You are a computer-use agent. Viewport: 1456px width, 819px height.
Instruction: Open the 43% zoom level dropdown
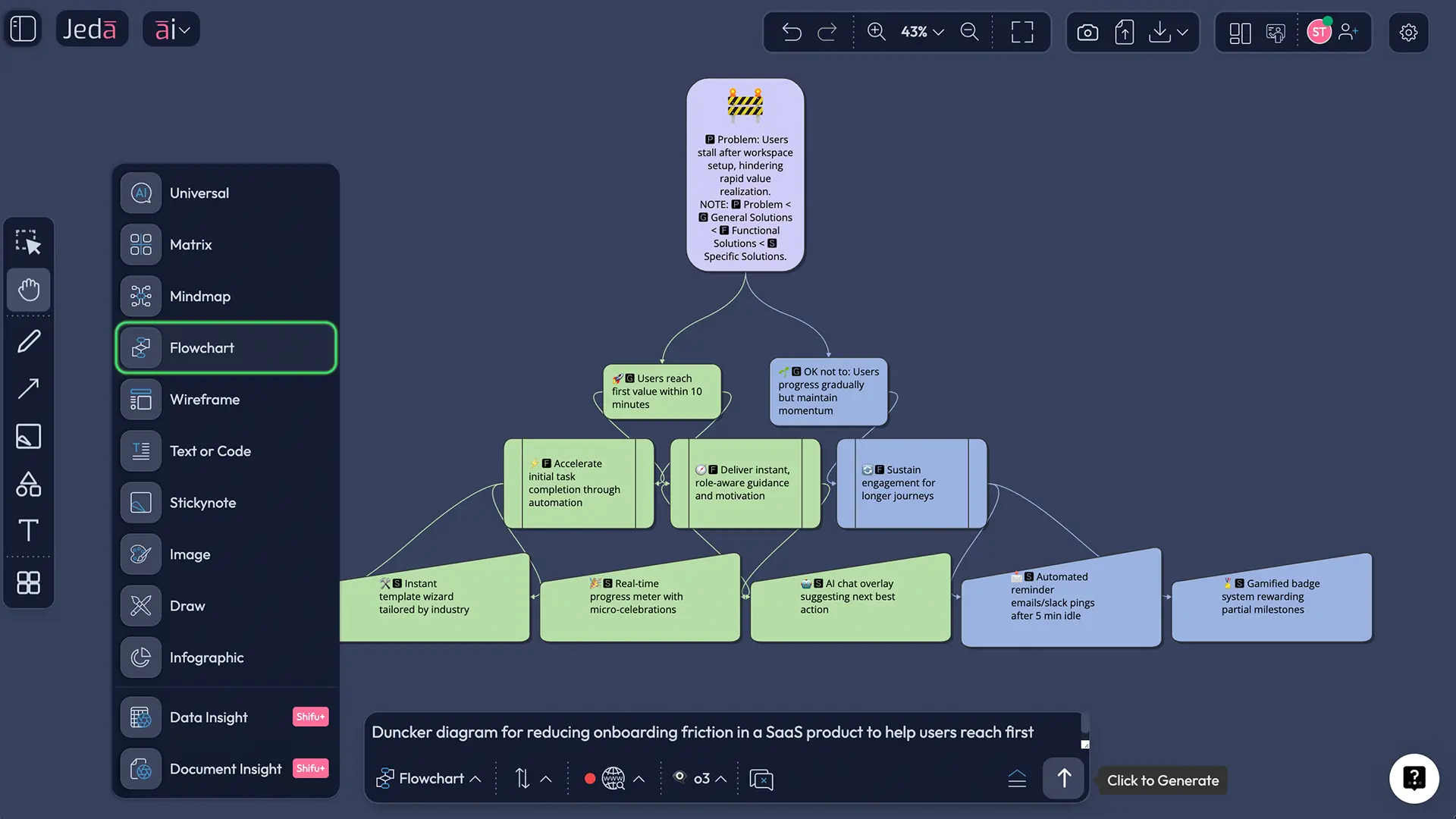coord(920,32)
